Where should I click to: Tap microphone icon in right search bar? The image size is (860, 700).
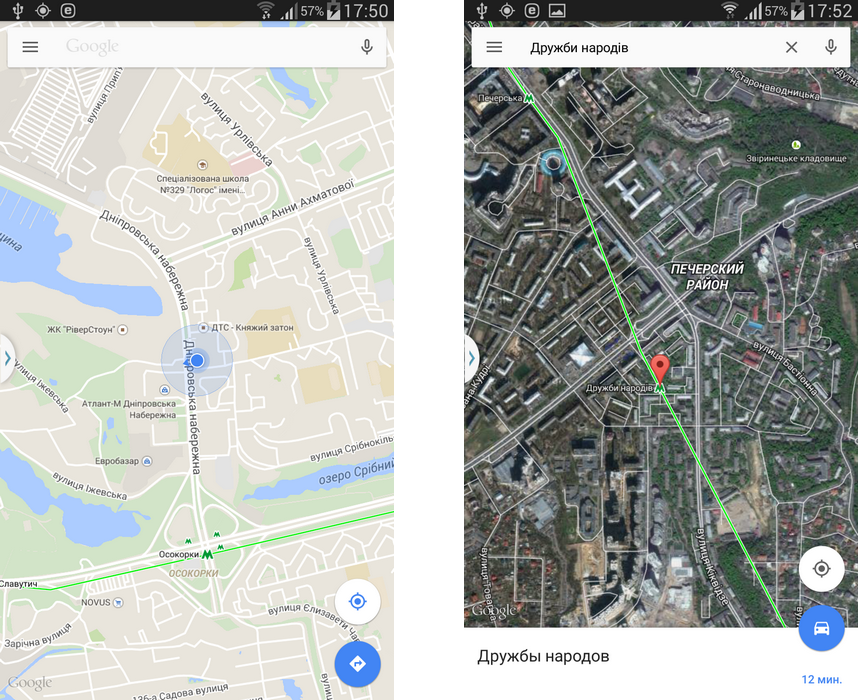point(831,47)
